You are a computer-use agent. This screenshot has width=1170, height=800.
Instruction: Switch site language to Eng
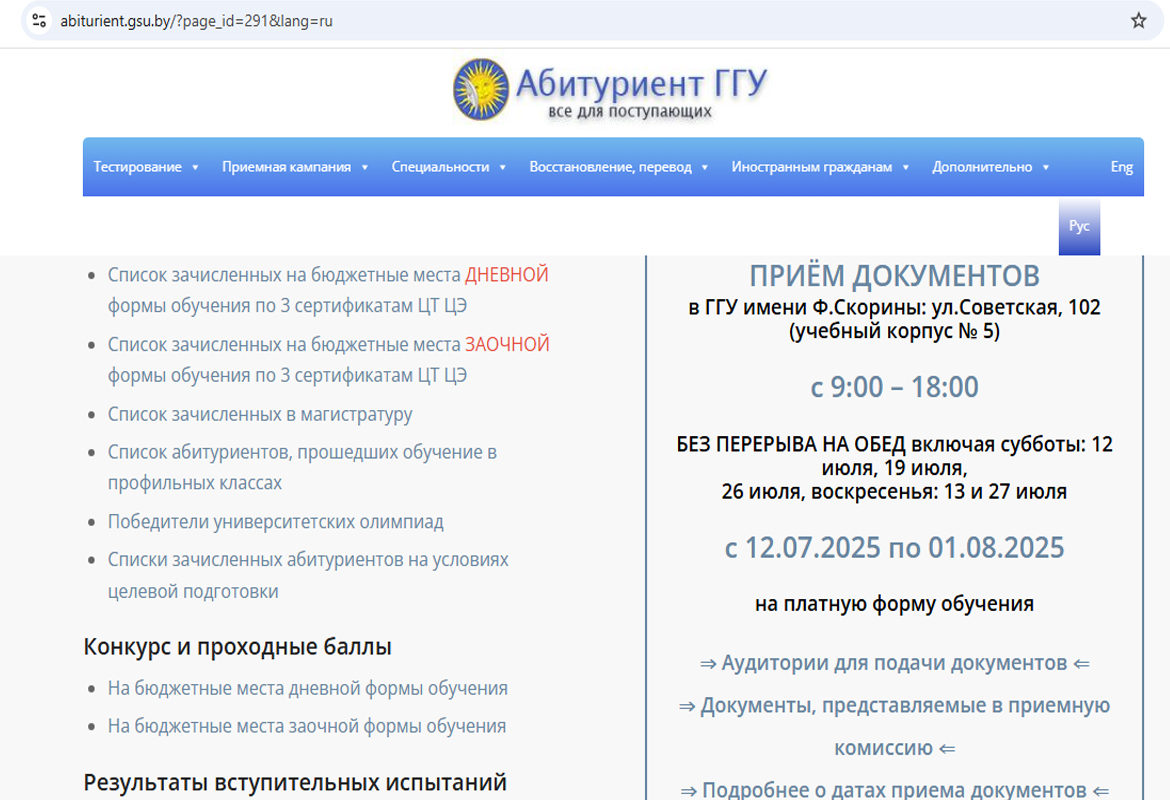1121,167
